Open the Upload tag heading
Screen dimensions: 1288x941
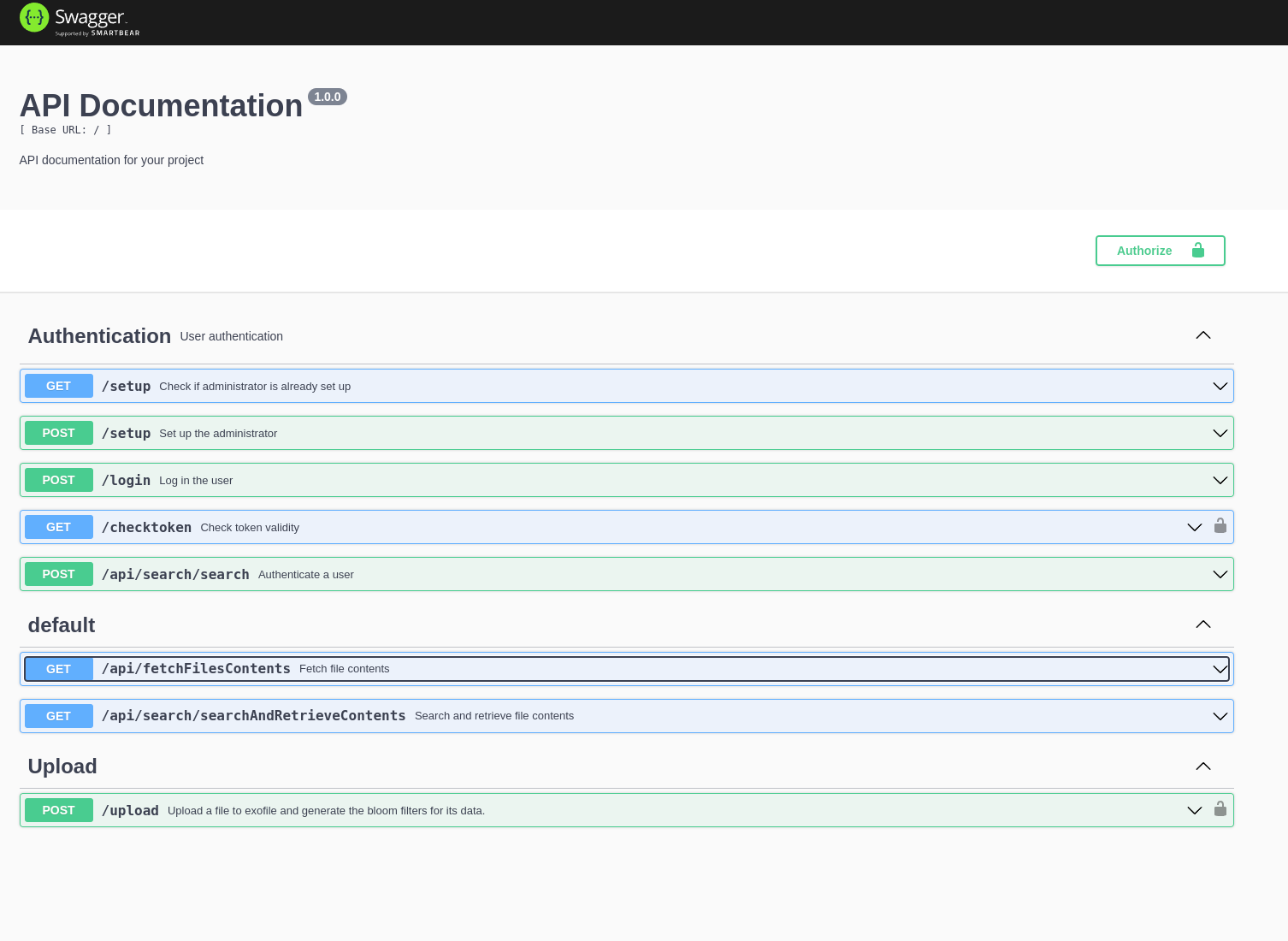click(x=62, y=766)
